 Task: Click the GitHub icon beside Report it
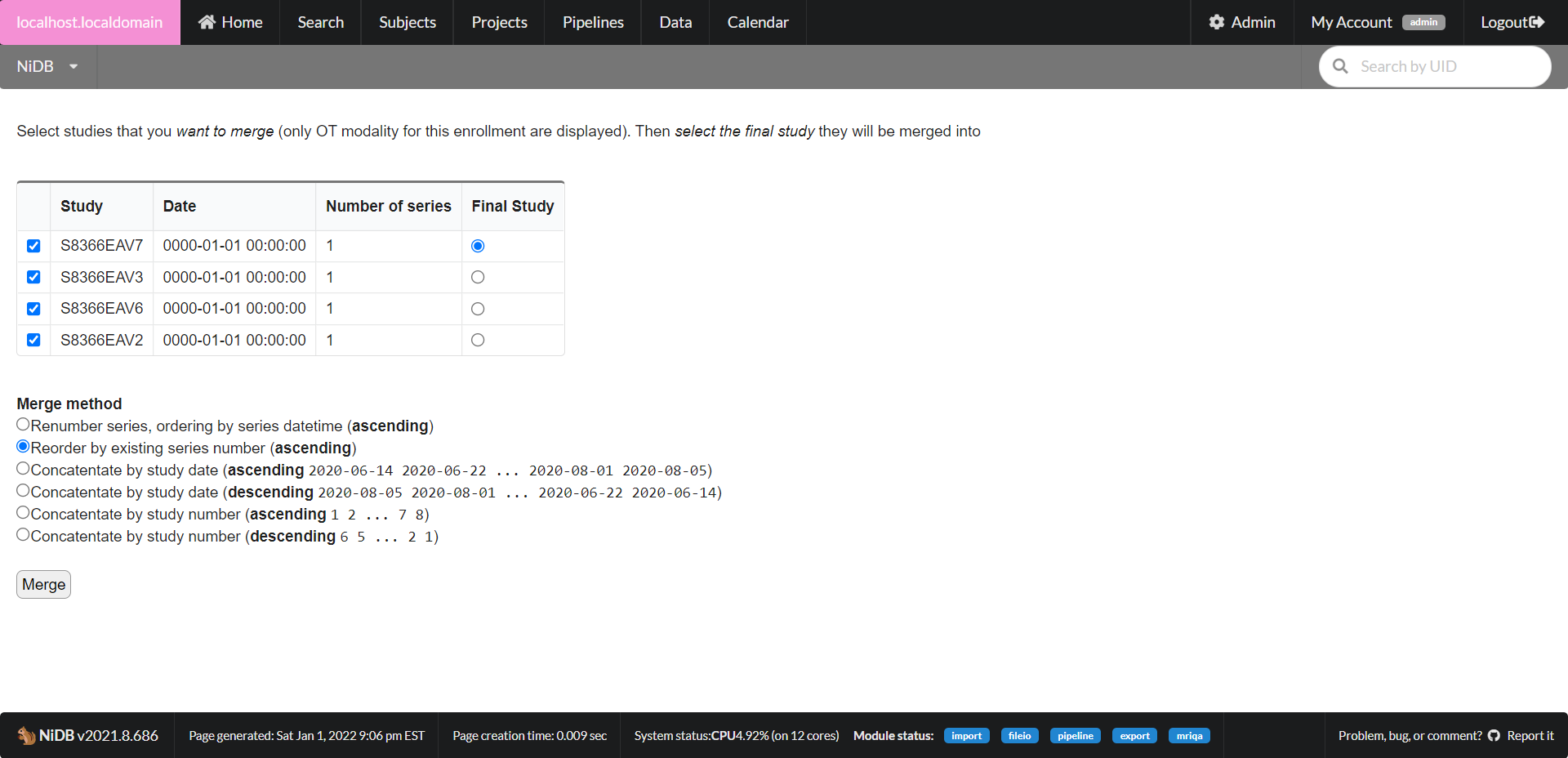click(x=1493, y=735)
